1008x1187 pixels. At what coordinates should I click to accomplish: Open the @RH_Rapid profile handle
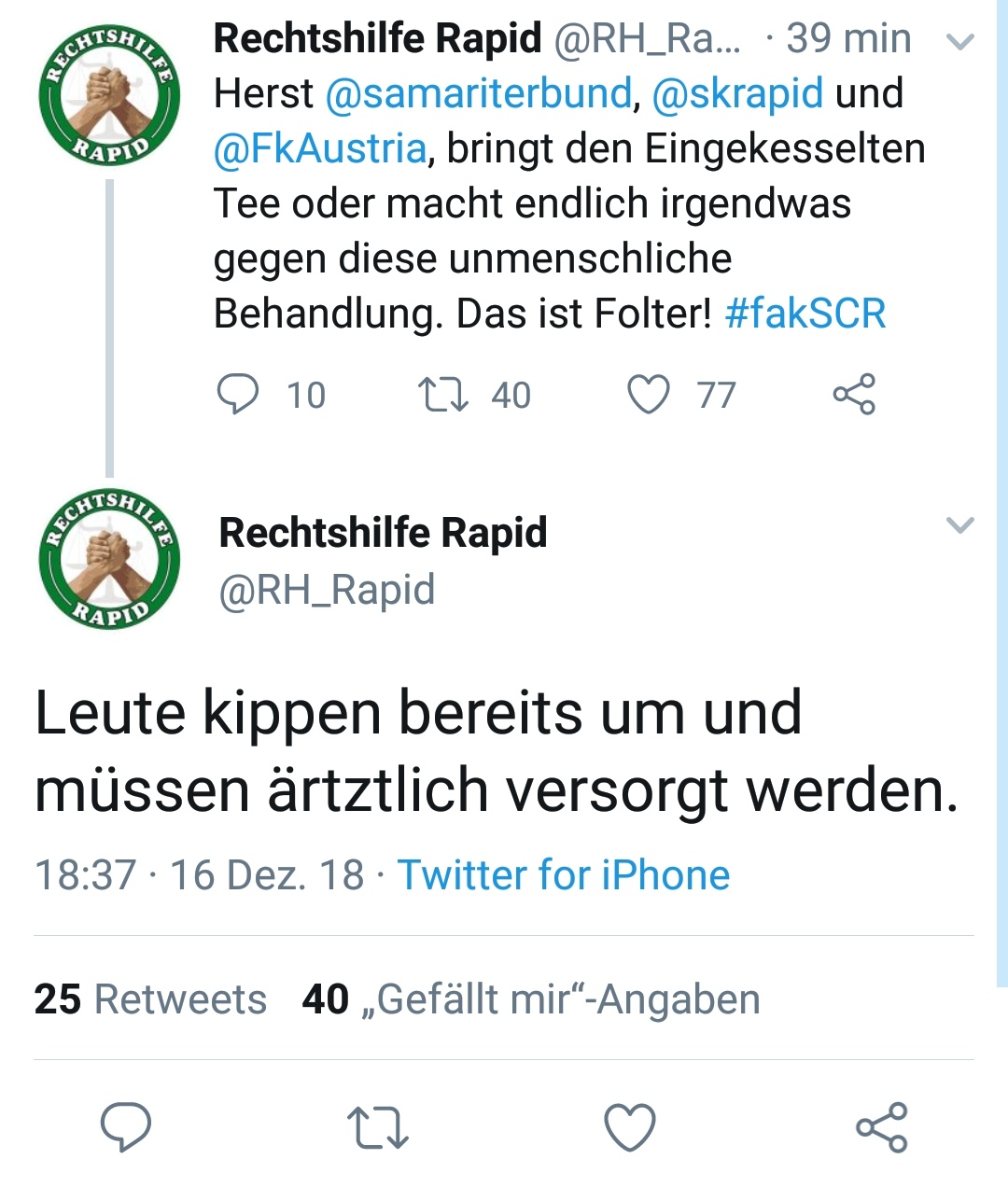coord(327,591)
